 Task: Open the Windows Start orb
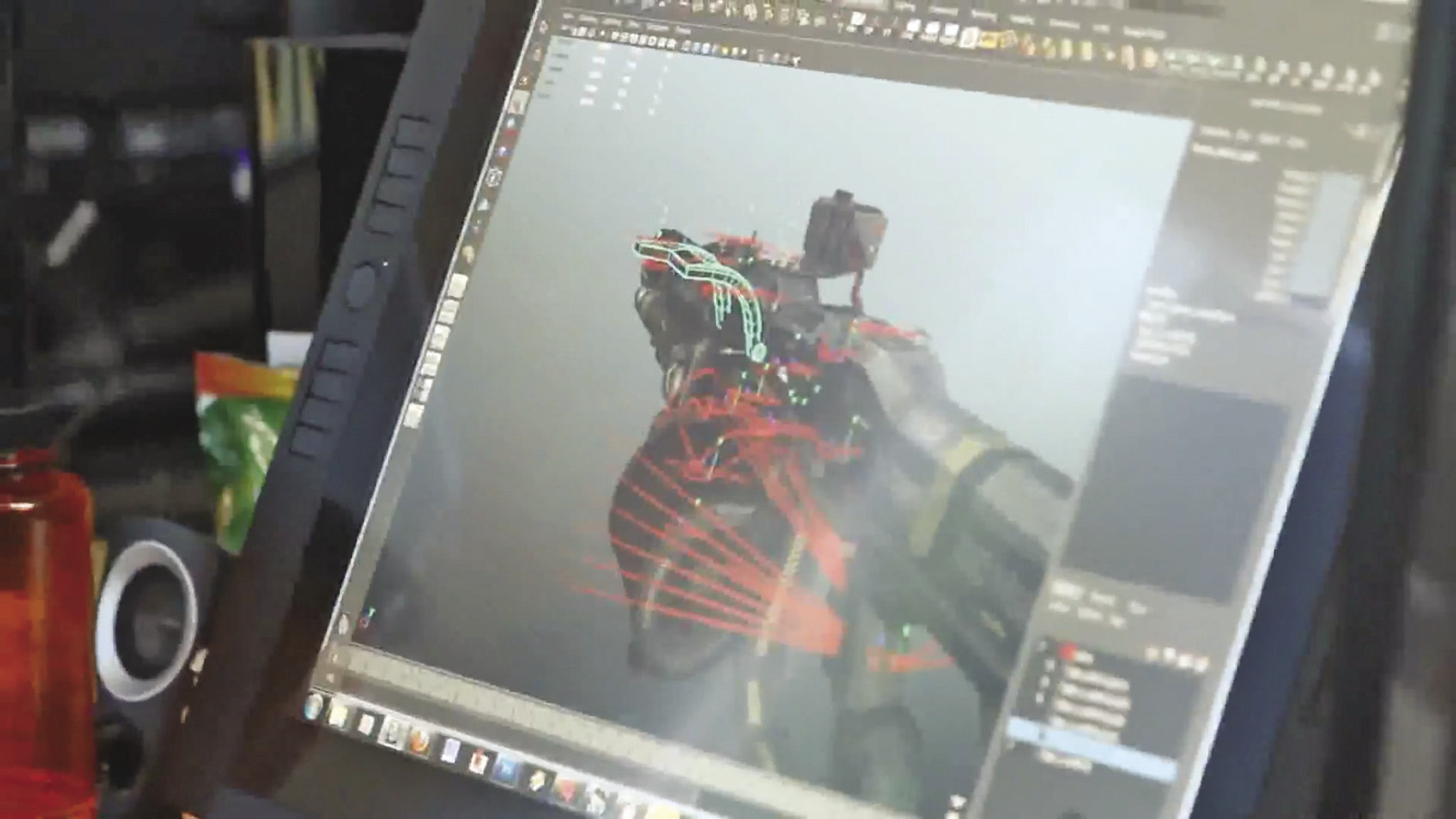coord(314,707)
